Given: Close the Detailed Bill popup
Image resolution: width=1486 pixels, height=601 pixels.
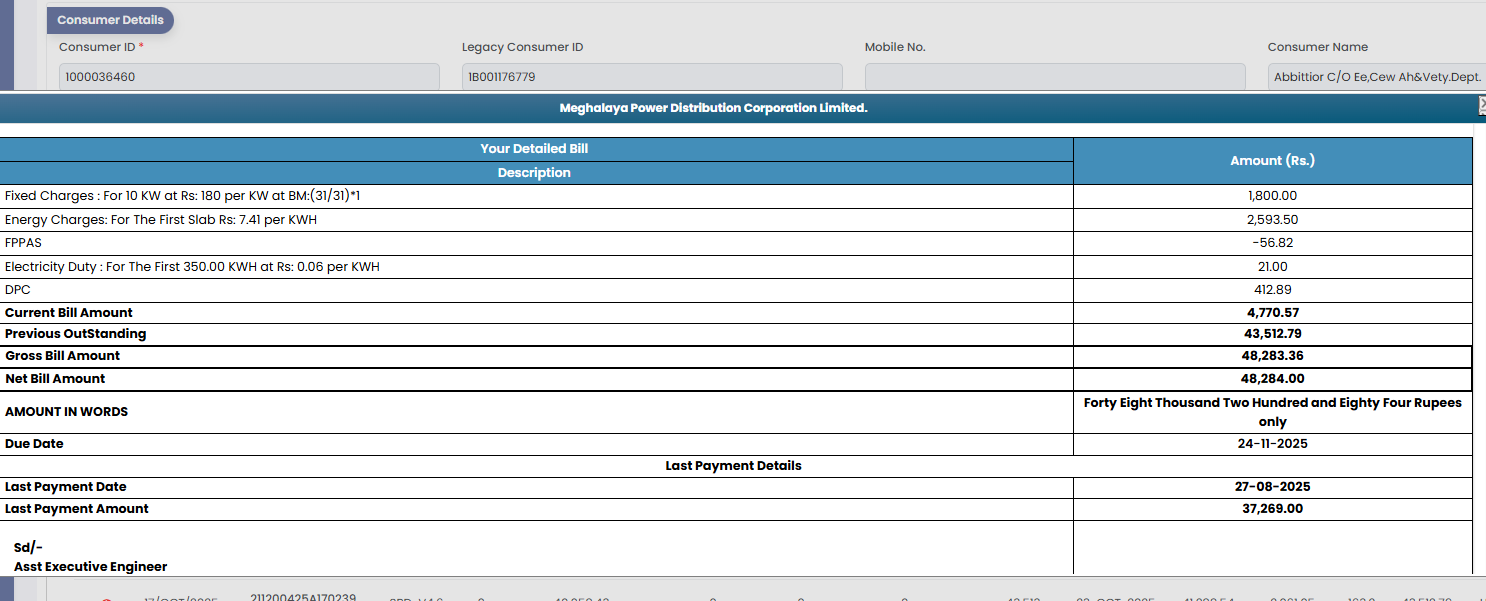Looking at the screenshot, I should pos(1481,106).
